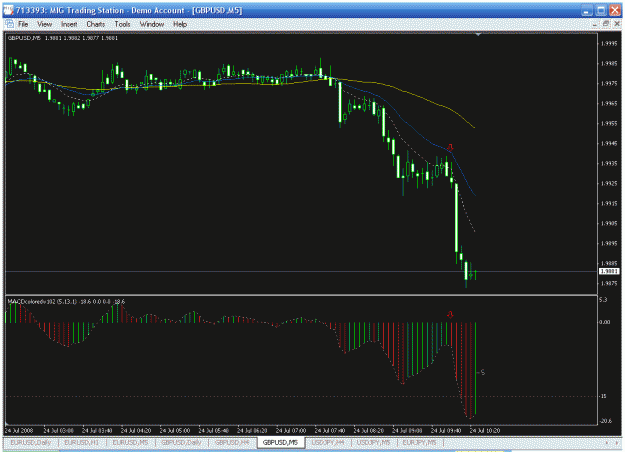Click the '24 Jul 10:20' time label
Image resolution: width=625 pixels, height=452 pixels.
click(485, 430)
